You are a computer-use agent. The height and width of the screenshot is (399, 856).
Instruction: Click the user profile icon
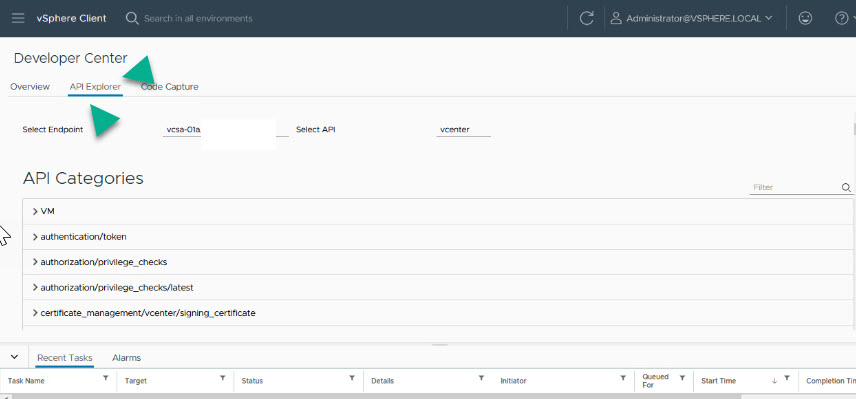[616, 18]
